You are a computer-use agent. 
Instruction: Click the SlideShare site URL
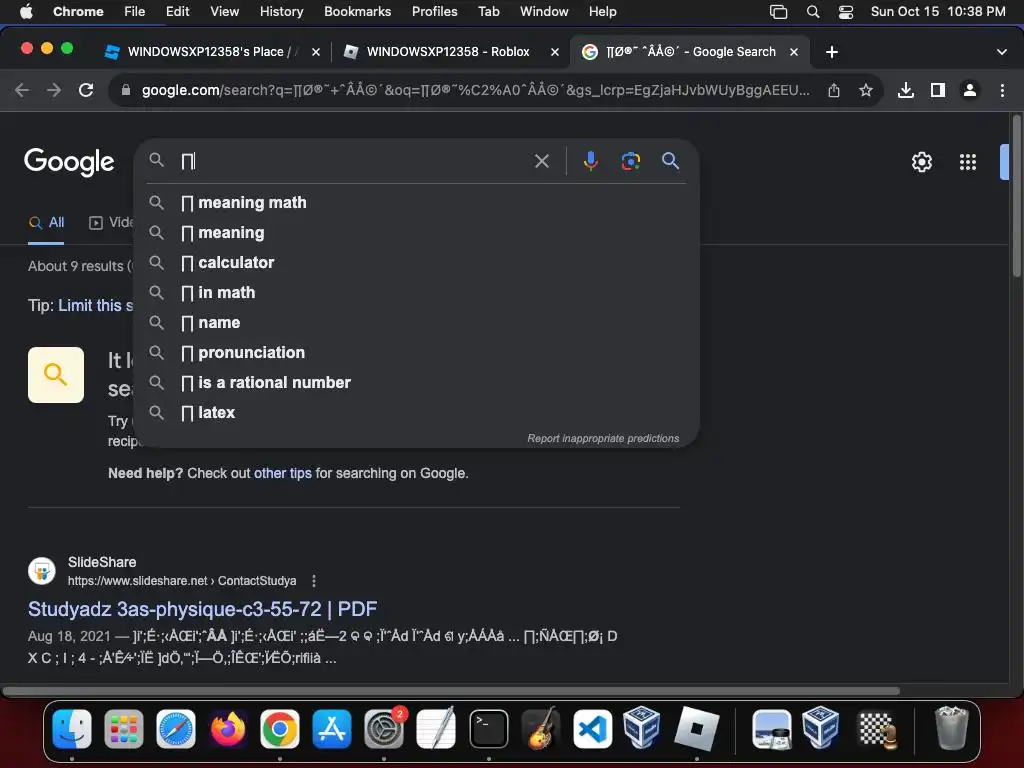182,581
